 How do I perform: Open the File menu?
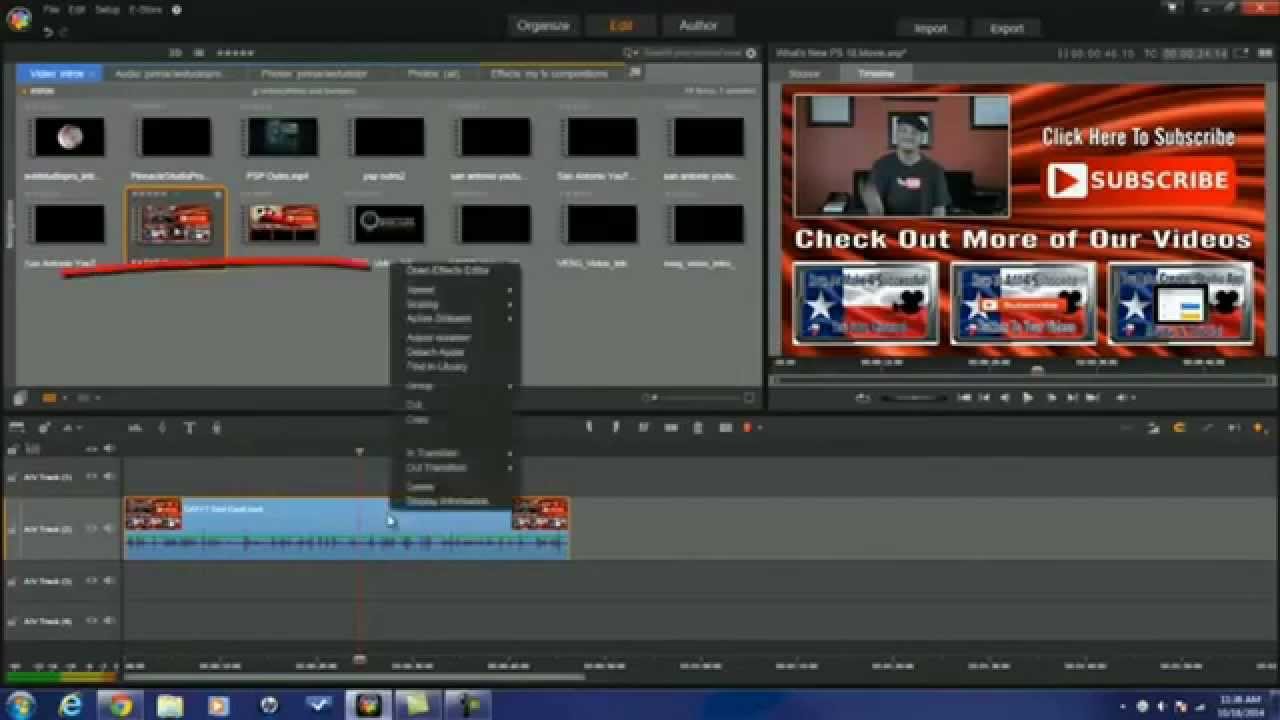51,10
